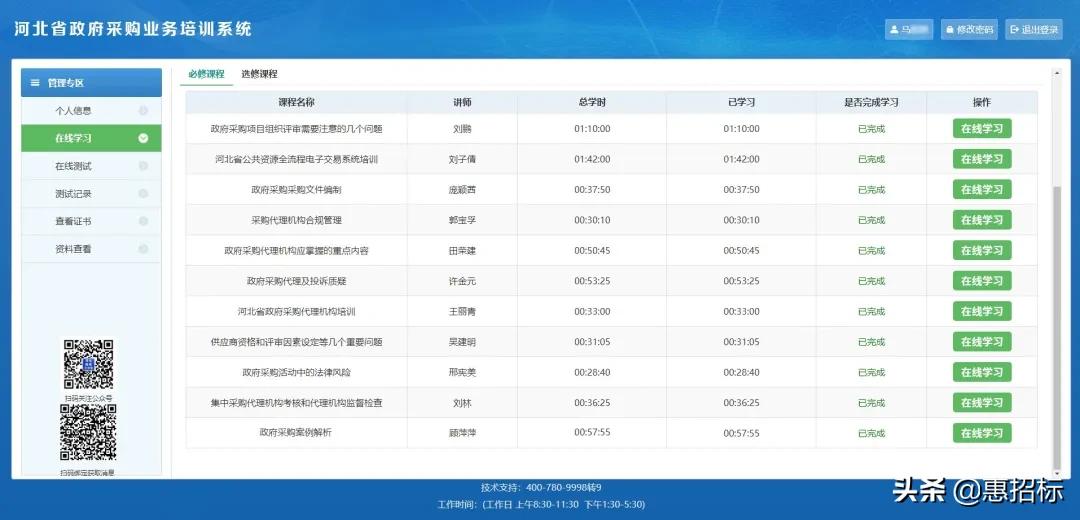This screenshot has width=1080, height=520.
Task: Click 工作时间 line in footer
Action: (x=541, y=504)
